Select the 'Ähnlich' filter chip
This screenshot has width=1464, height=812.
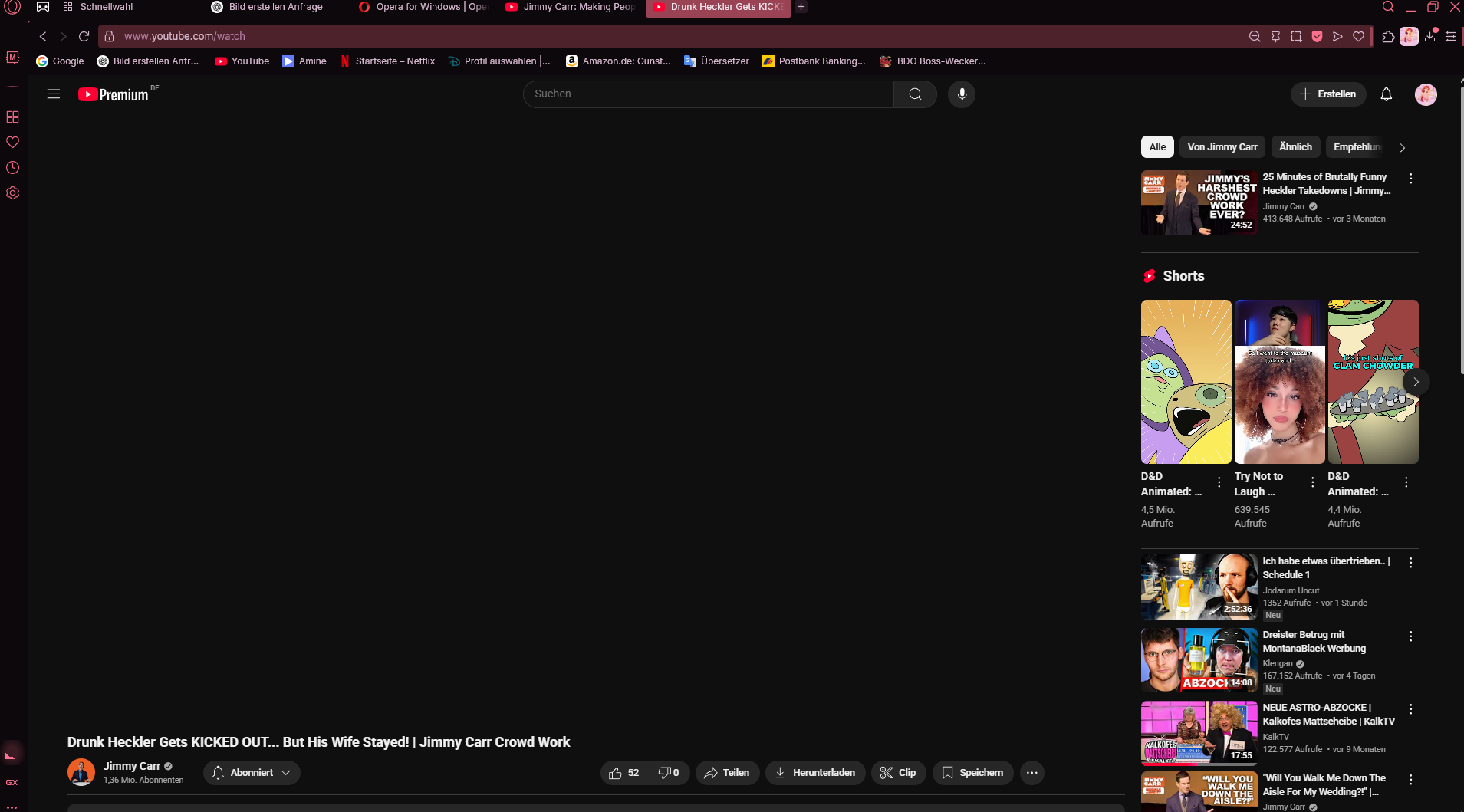click(1295, 147)
